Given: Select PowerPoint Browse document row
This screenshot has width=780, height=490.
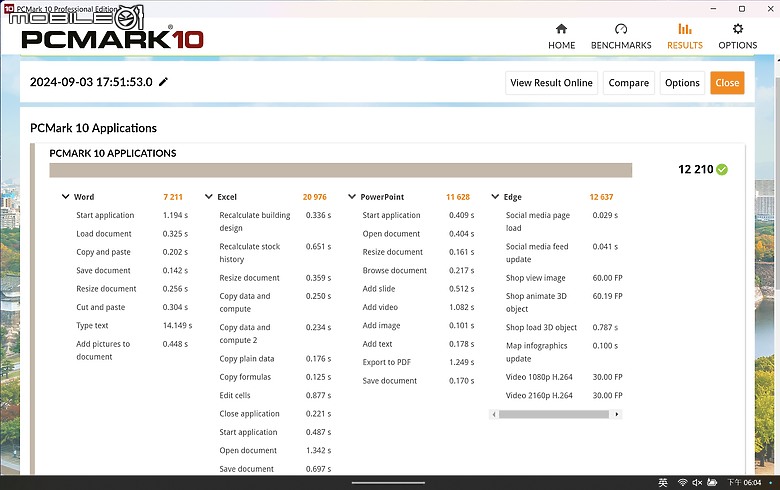Looking at the screenshot, I should point(418,271).
